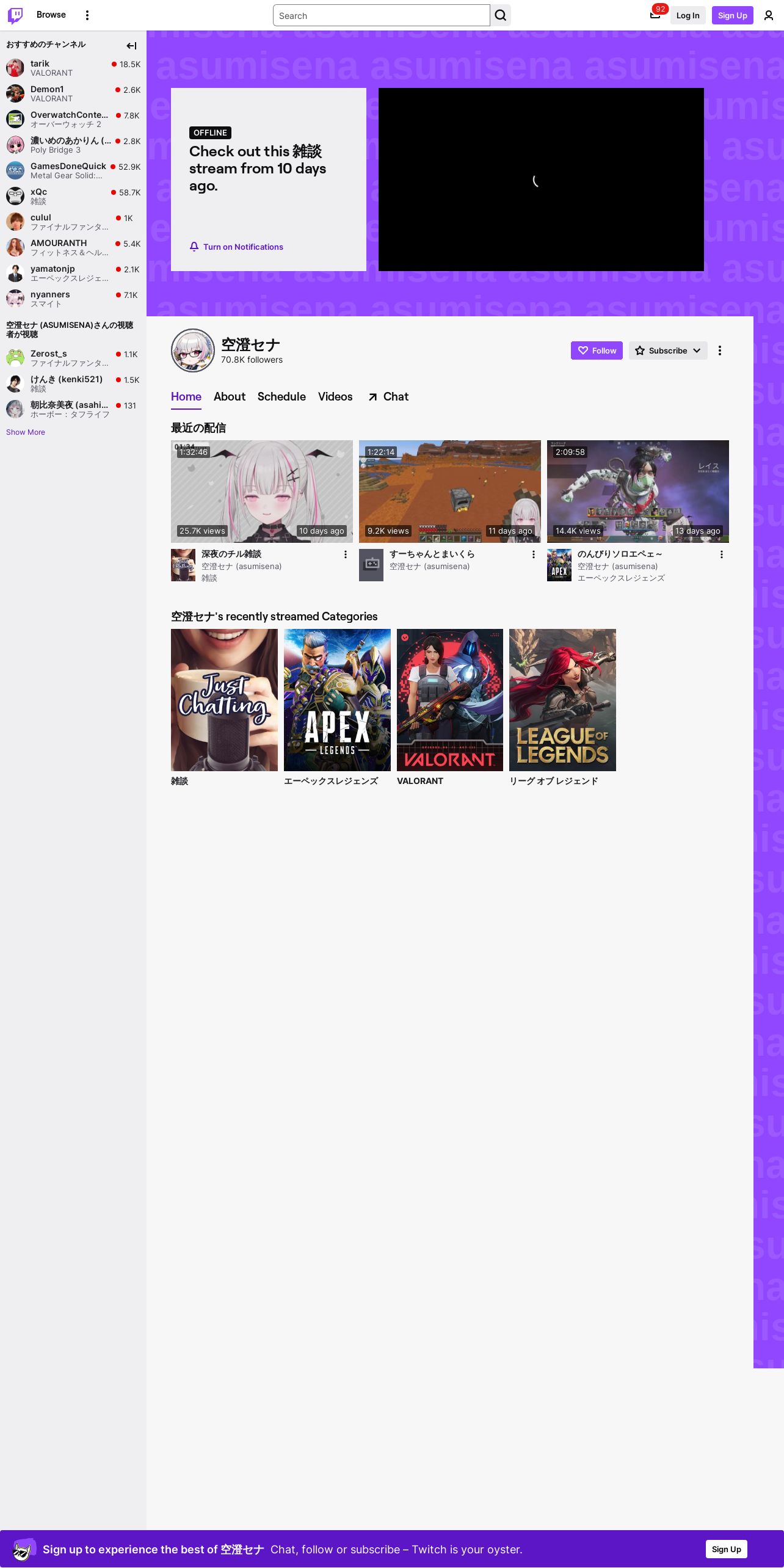Viewport: 784px width, 1568px height.
Task: Click the bell icon for notifications
Action: [x=194, y=247]
